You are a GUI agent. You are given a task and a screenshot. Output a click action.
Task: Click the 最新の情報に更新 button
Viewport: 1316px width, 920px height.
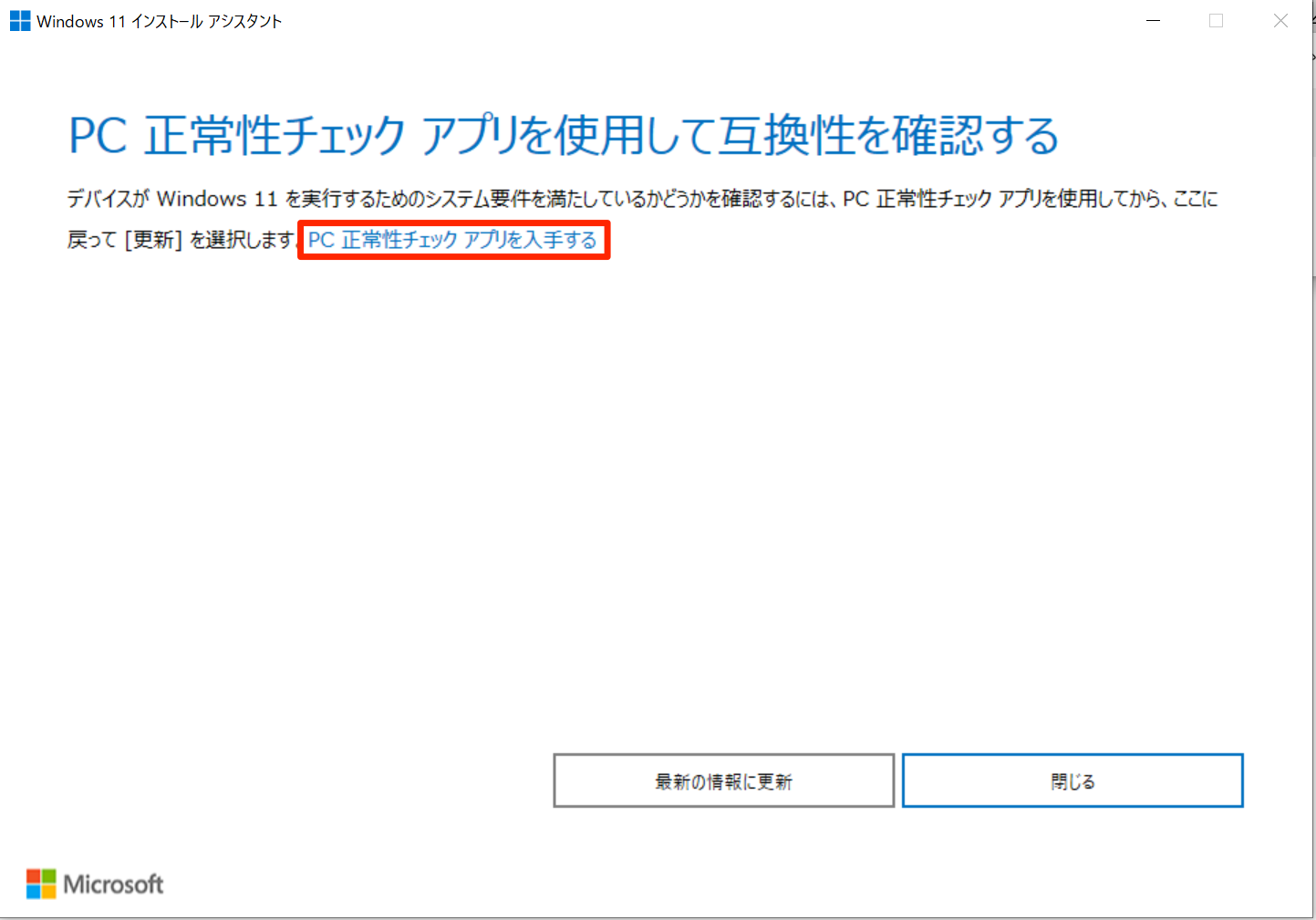click(x=723, y=780)
